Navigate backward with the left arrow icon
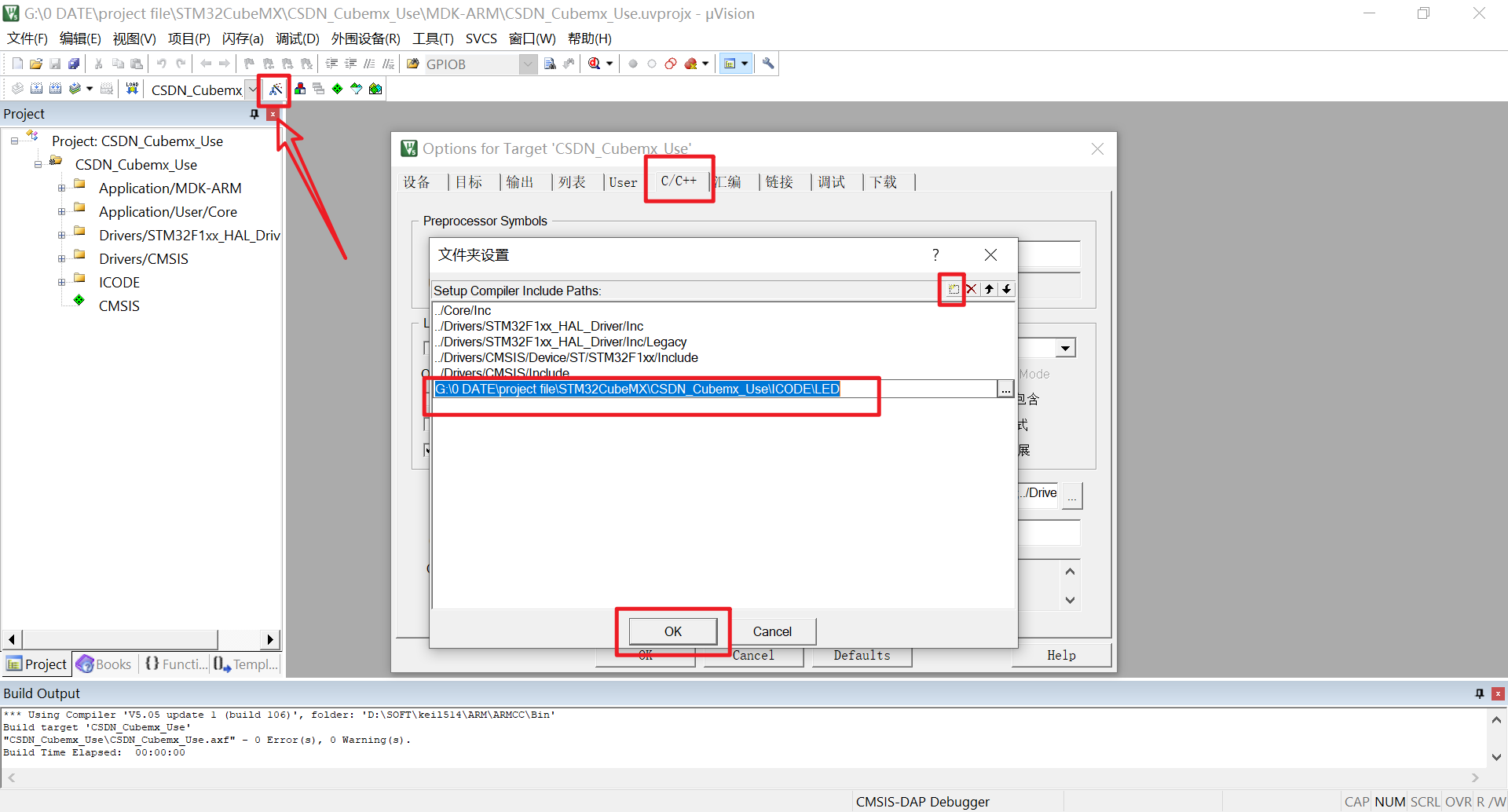This screenshot has height=812, width=1508. [206, 64]
